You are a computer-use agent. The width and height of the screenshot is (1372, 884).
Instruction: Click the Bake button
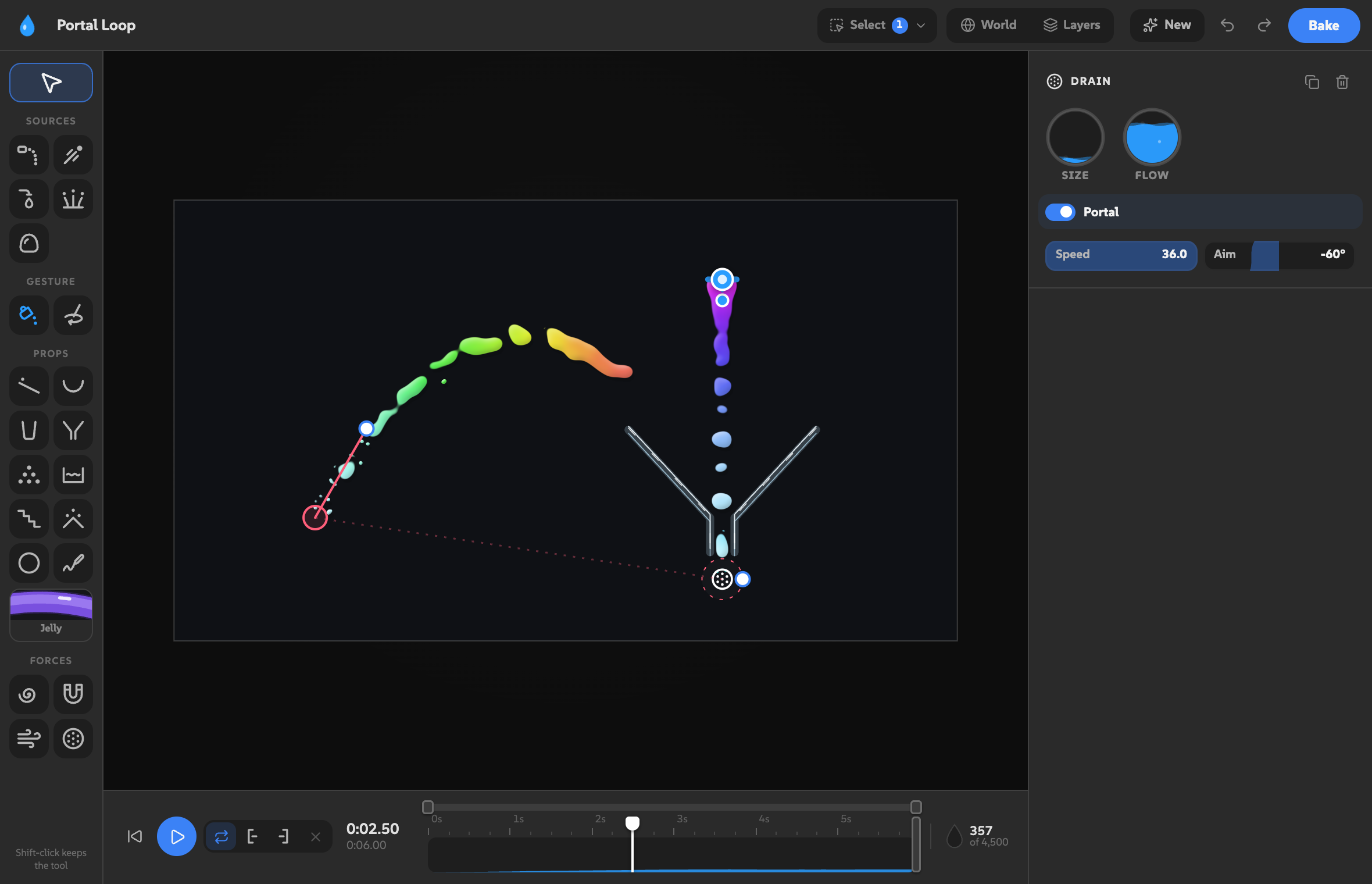(x=1324, y=26)
